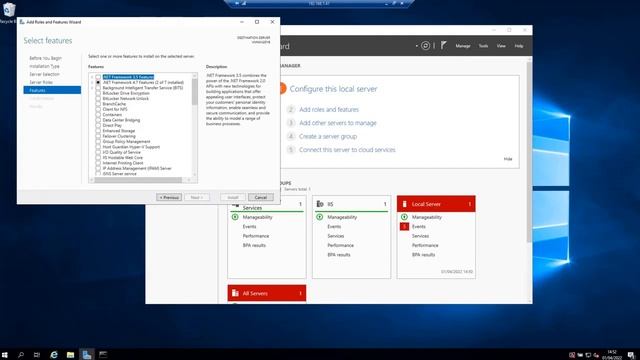640x360 pixels.
Task: Click Connect this server to cloud services
Action: pos(347,150)
